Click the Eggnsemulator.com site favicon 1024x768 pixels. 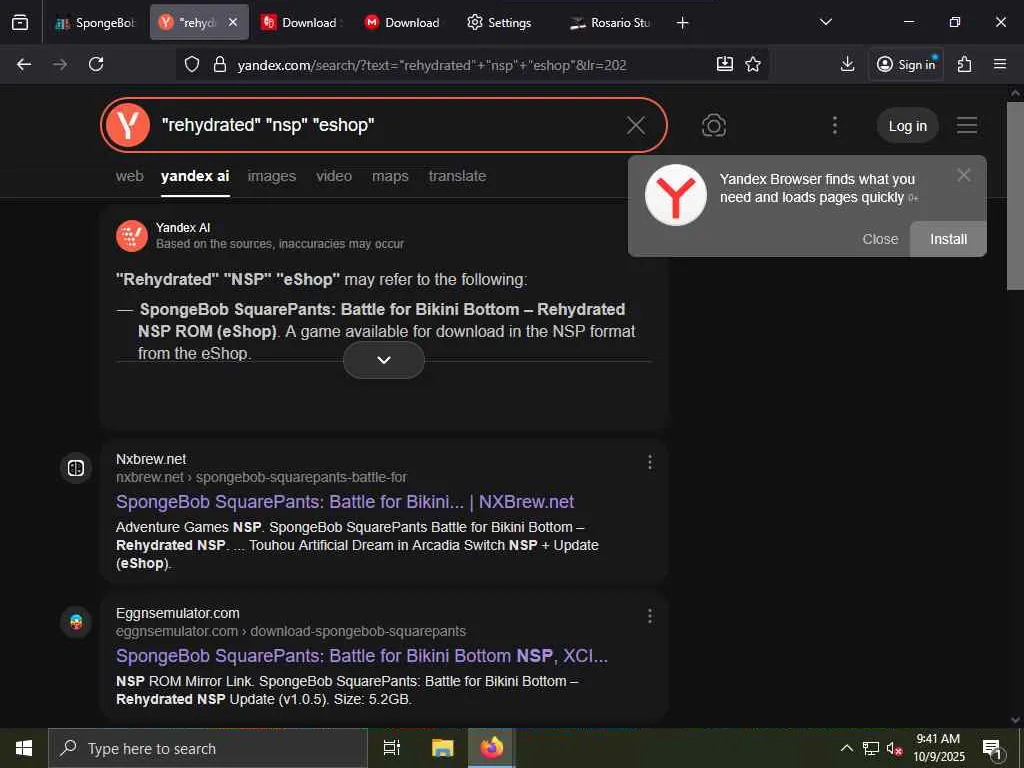[76, 622]
